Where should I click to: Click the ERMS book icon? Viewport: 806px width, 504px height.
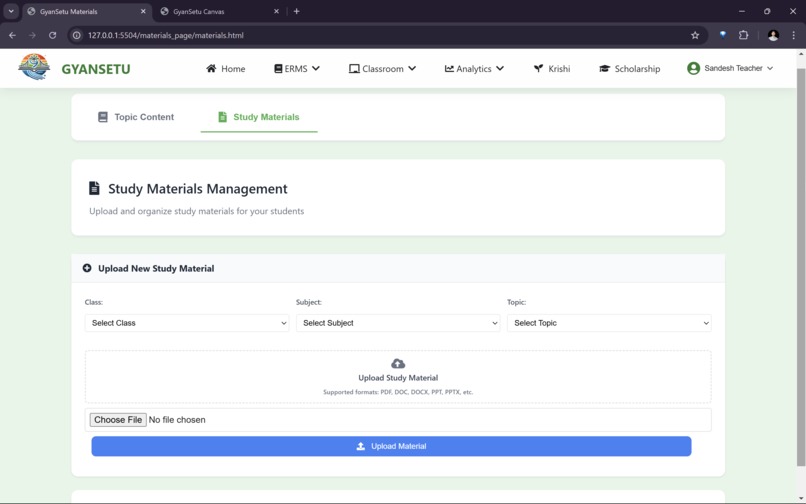pyautogui.click(x=278, y=68)
